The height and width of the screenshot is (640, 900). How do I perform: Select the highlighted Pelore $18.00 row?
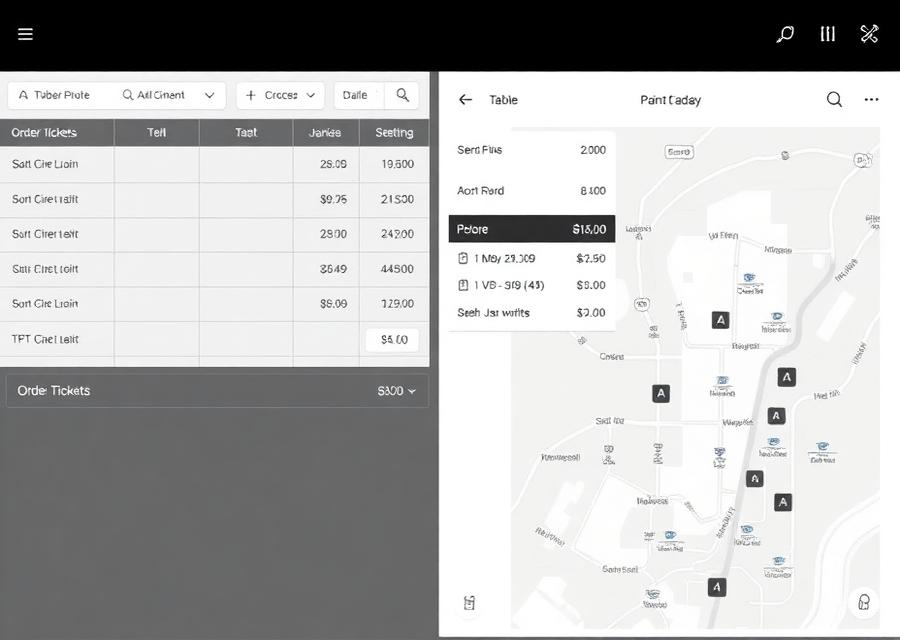click(x=532, y=229)
